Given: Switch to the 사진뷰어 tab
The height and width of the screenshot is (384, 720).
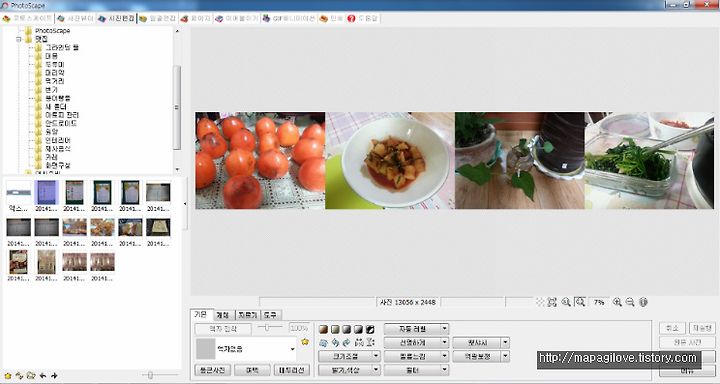Looking at the screenshot, I should coord(75,18).
